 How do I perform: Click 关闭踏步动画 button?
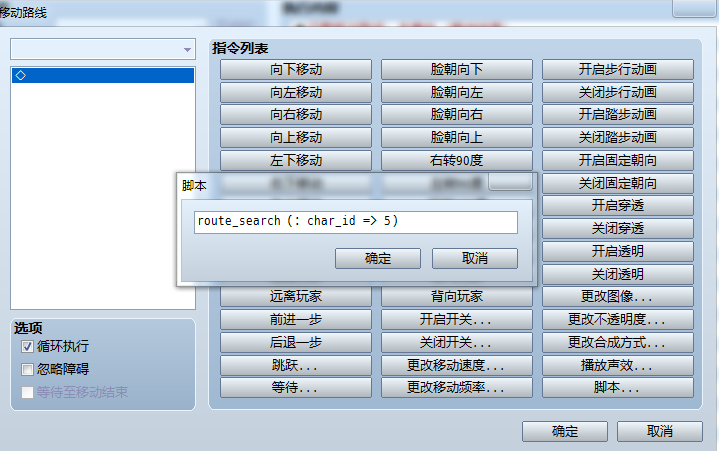(618, 138)
